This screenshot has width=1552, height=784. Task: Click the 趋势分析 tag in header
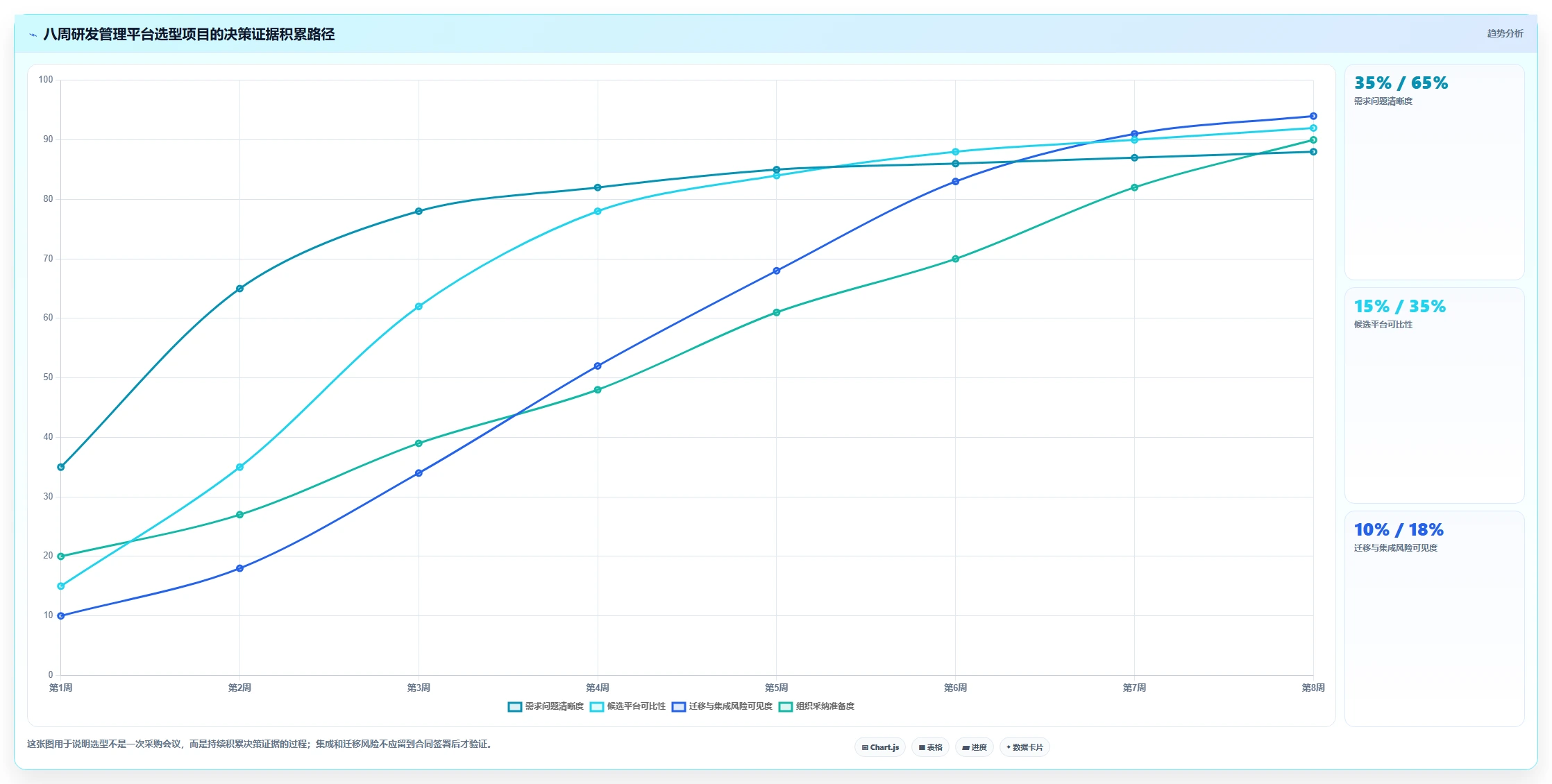click(x=1505, y=33)
